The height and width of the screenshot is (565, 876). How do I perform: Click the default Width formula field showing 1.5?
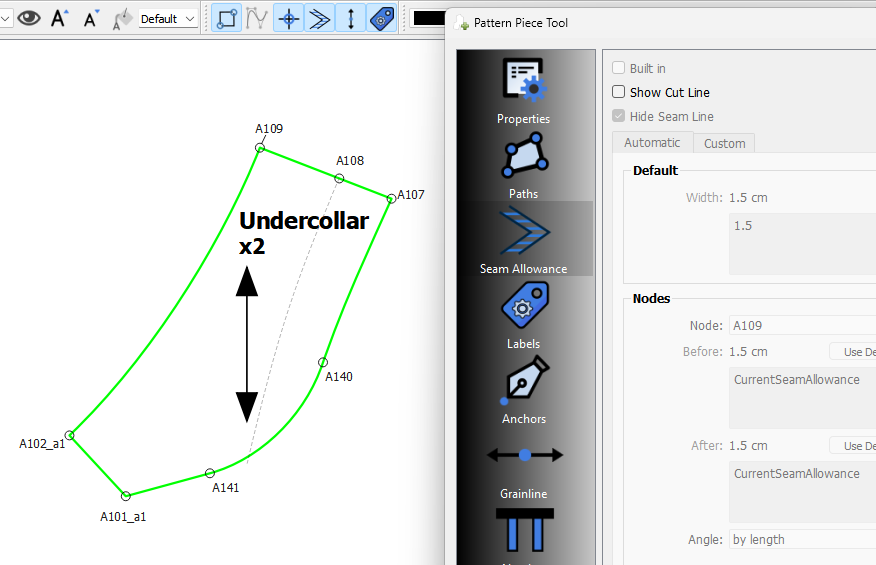coord(802,244)
